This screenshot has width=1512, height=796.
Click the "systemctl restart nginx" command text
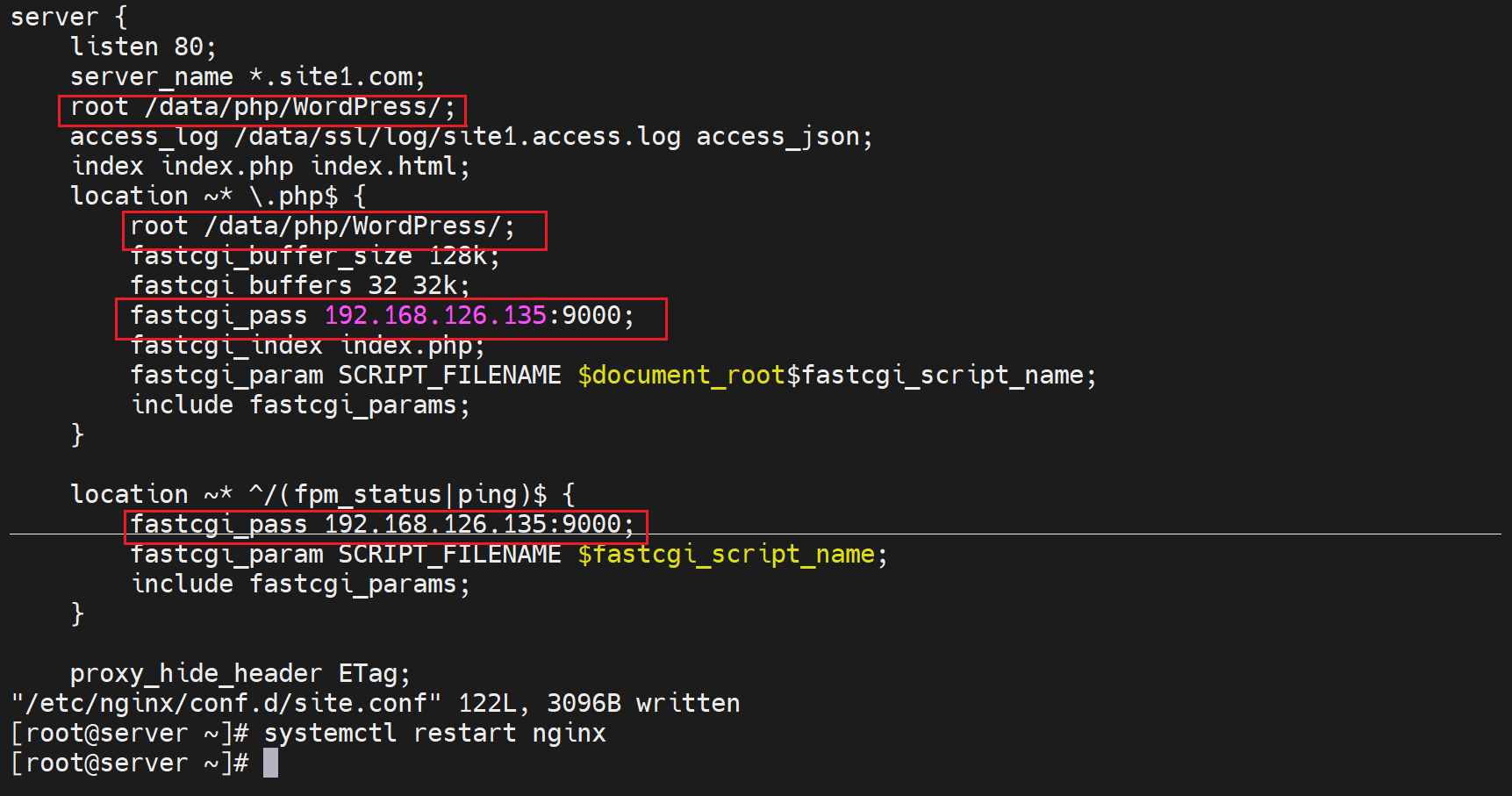coord(434,733)
